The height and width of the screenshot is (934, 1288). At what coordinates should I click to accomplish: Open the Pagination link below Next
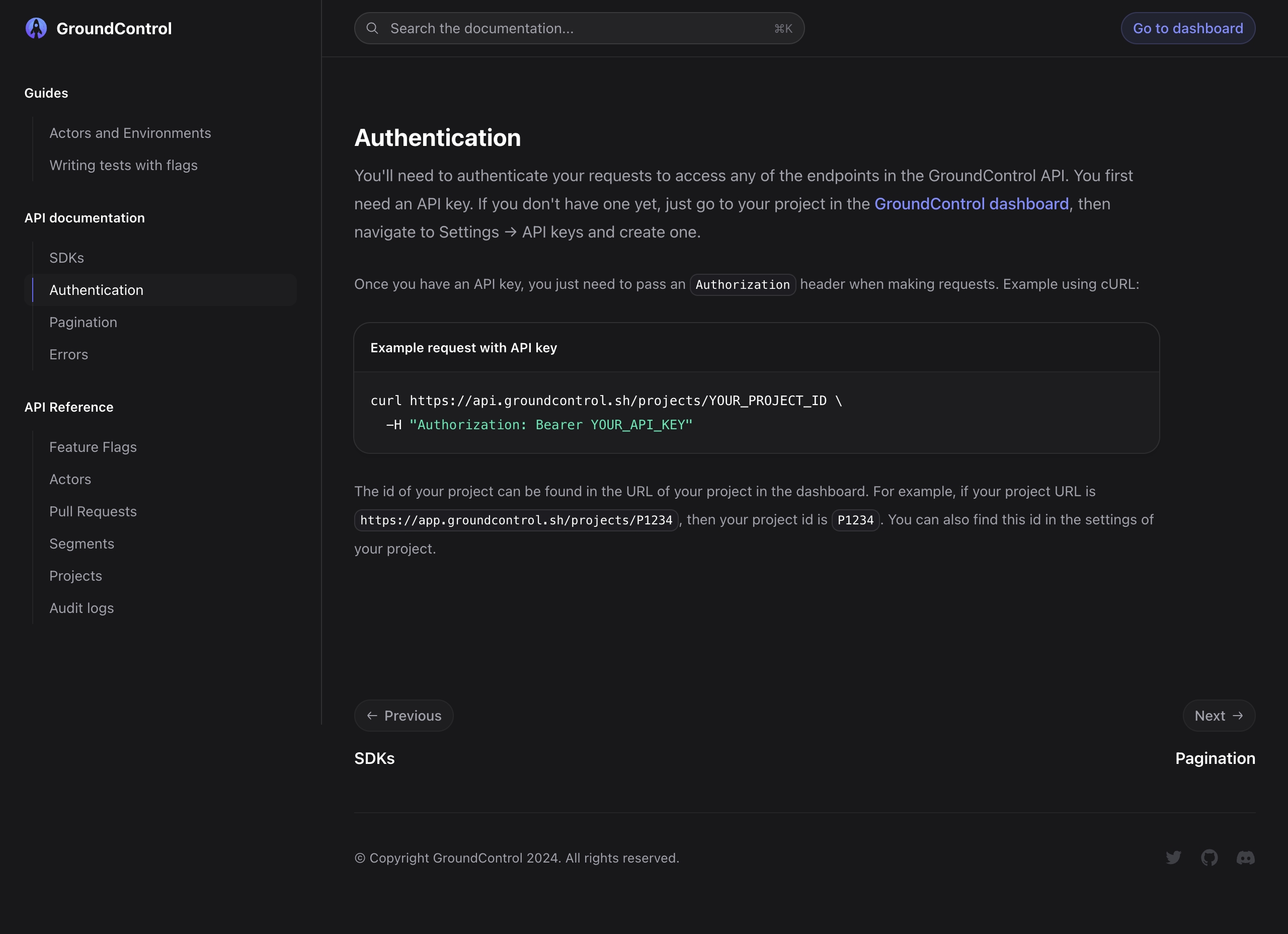pyautogui.click(x=1216, y=758)
